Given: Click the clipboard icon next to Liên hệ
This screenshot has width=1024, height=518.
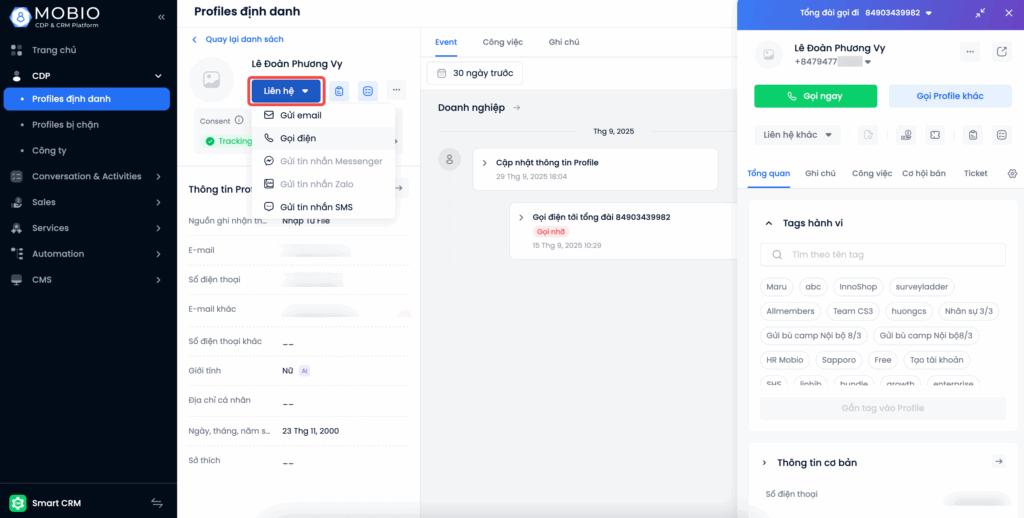Looking at the screenshot, I should tap(340, 91).
